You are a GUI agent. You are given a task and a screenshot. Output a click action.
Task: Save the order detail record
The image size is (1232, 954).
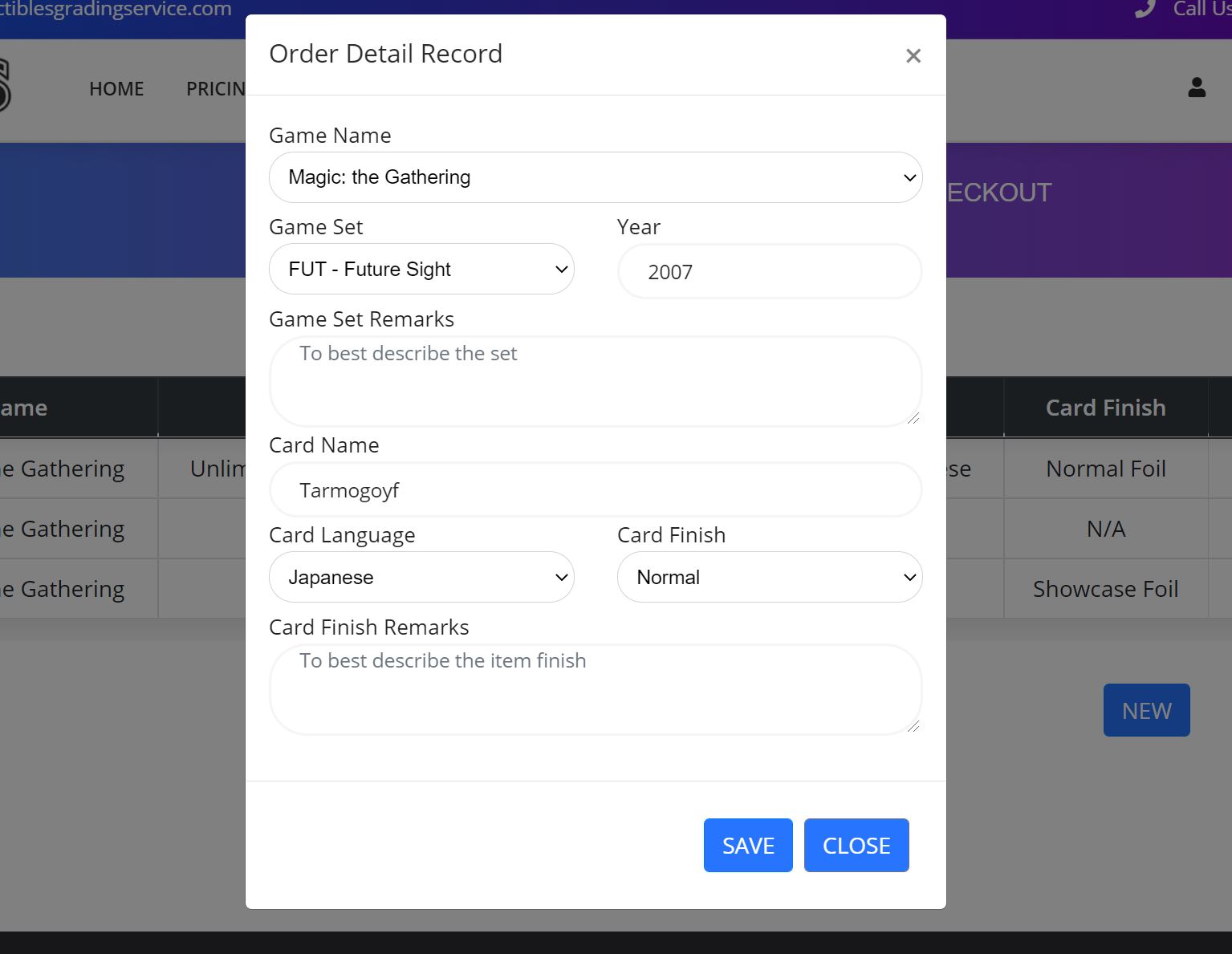coord(748,845)
